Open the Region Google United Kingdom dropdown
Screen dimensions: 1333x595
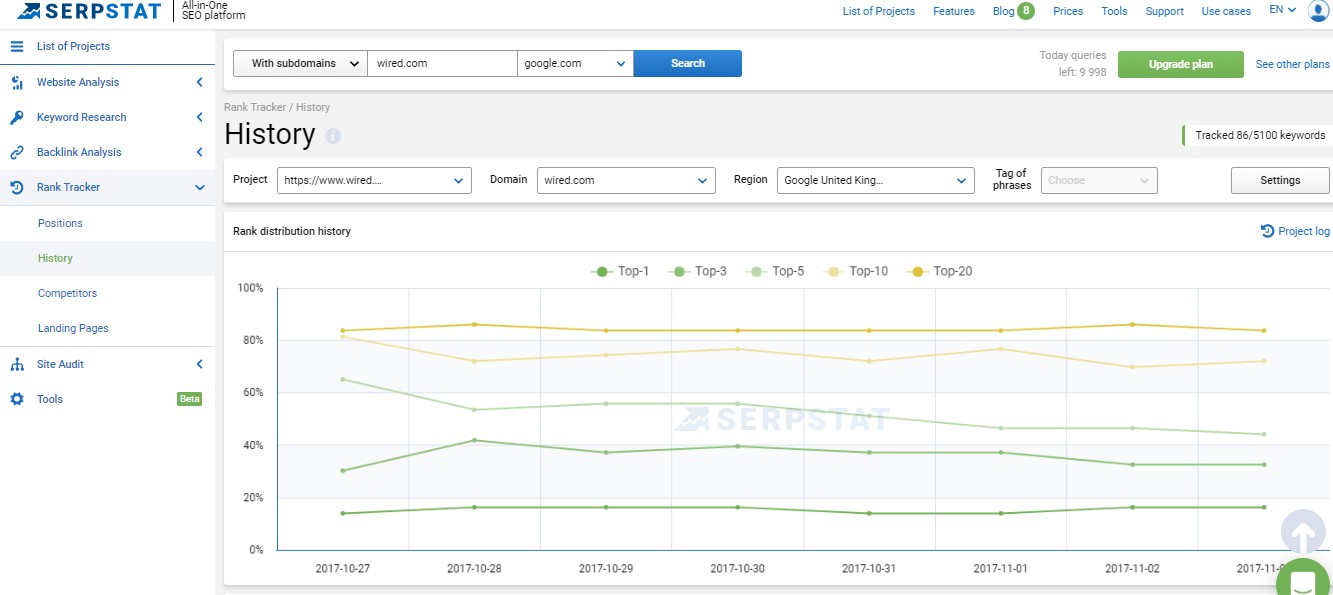point(875,180)
